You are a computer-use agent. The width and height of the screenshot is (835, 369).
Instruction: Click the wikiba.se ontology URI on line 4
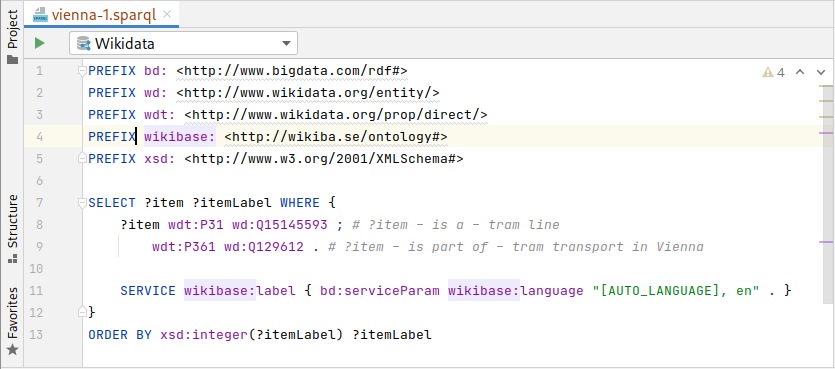point(335,137)
